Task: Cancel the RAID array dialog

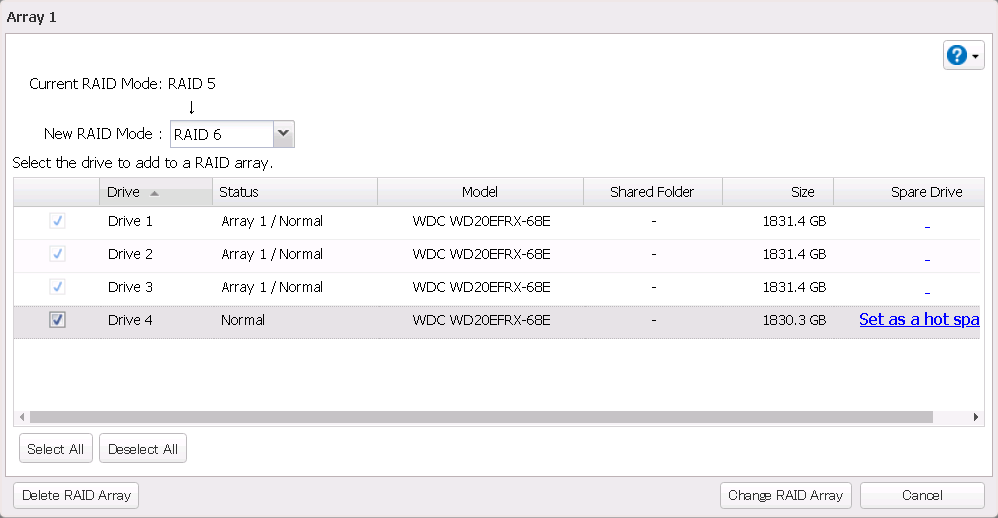Action: pos(922,495)
